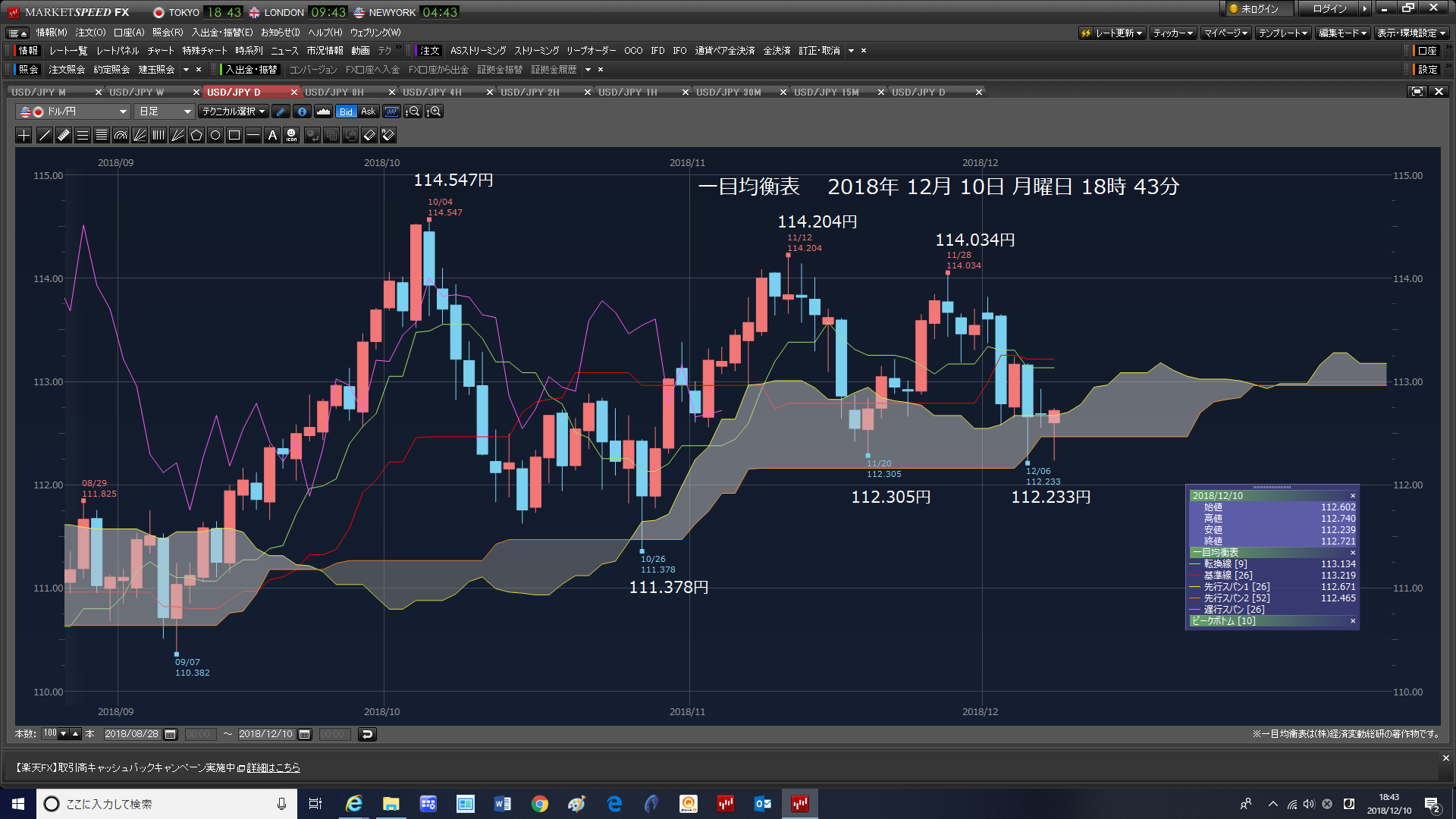The height and width of the screenshot is (819, 1456).
Task: Open the end date calendar picker
Action: click(305, 734)
